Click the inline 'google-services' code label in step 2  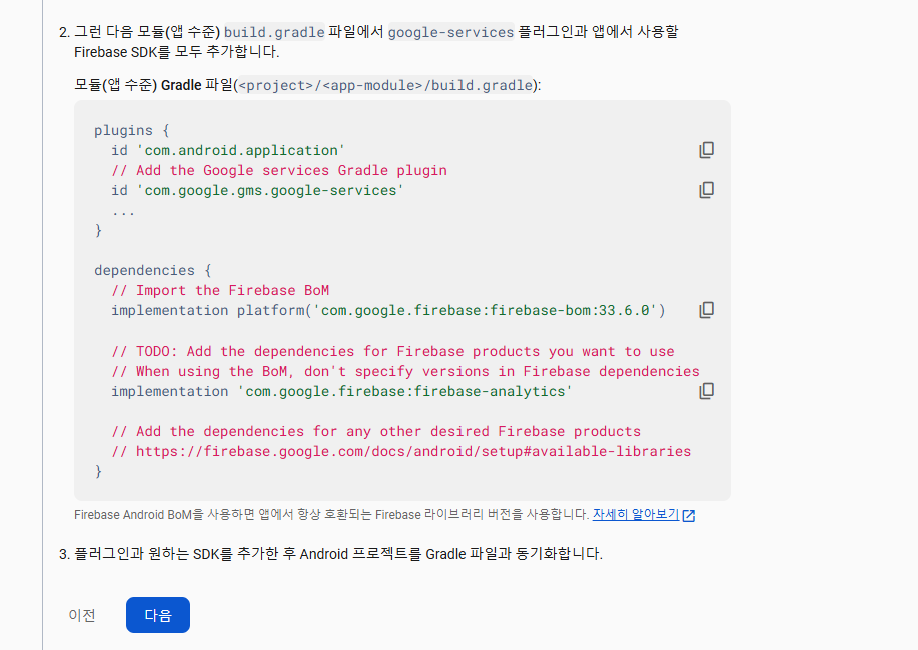pyautogui.click(x=451, y=32)
